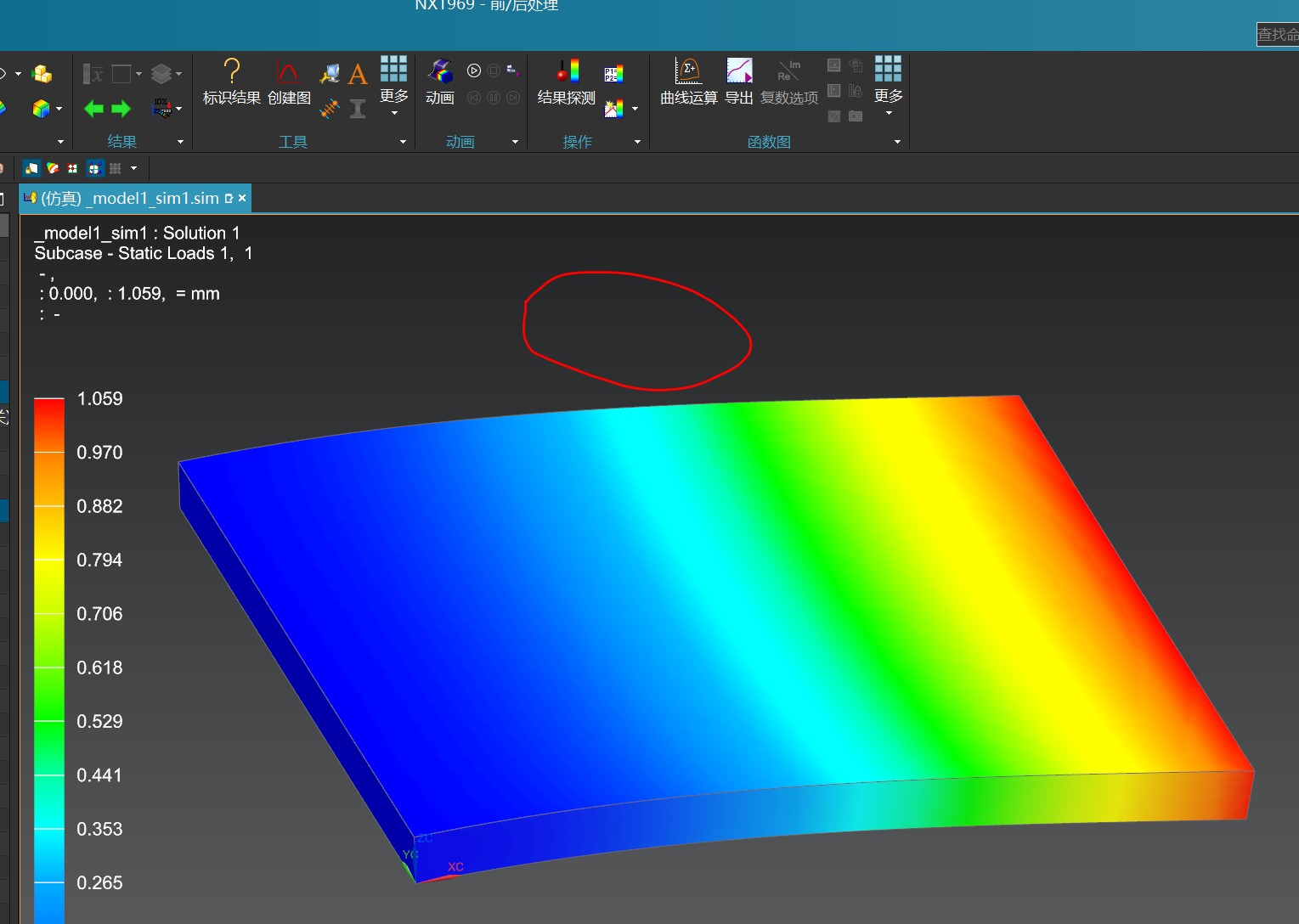Click the animation export icon beside stop
Viewport: 1299px width, 924px height.
pyautogui.click(x=512, y=70)
